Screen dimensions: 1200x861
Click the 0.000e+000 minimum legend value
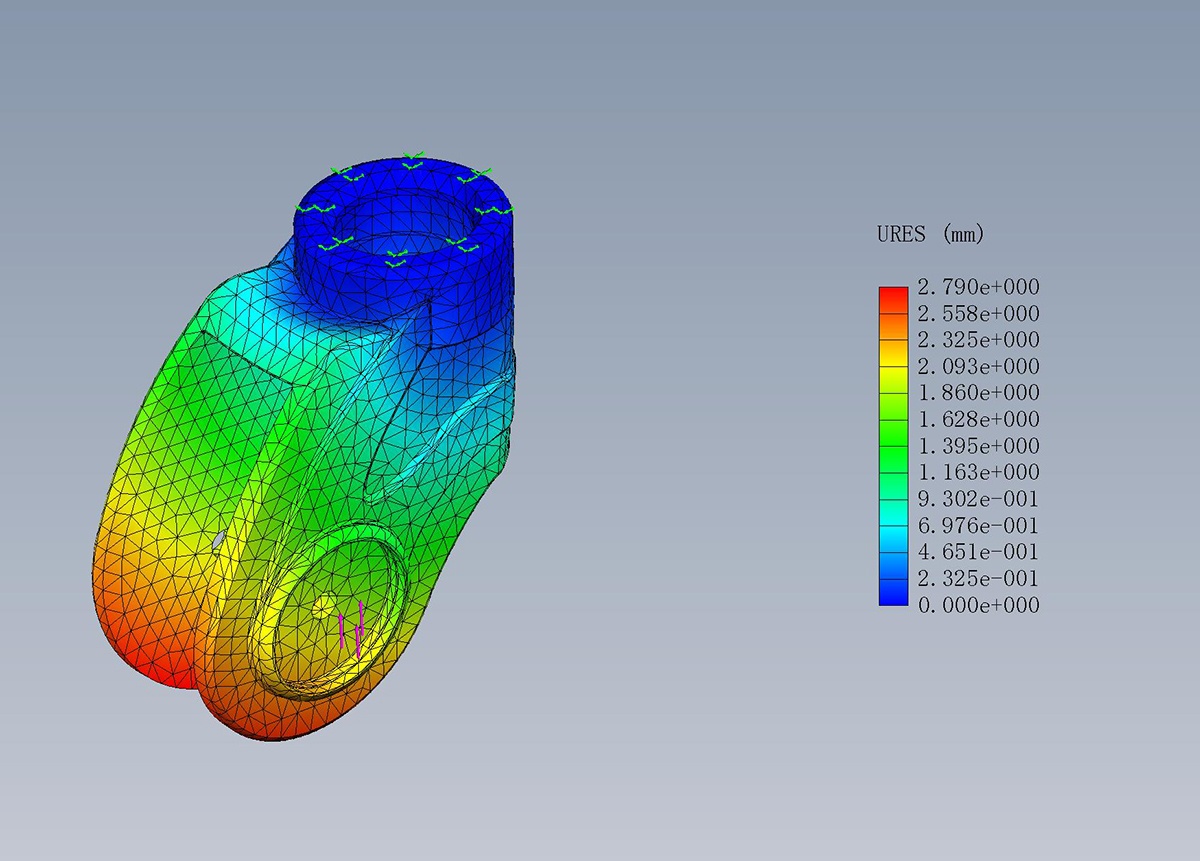pos(978,606)
